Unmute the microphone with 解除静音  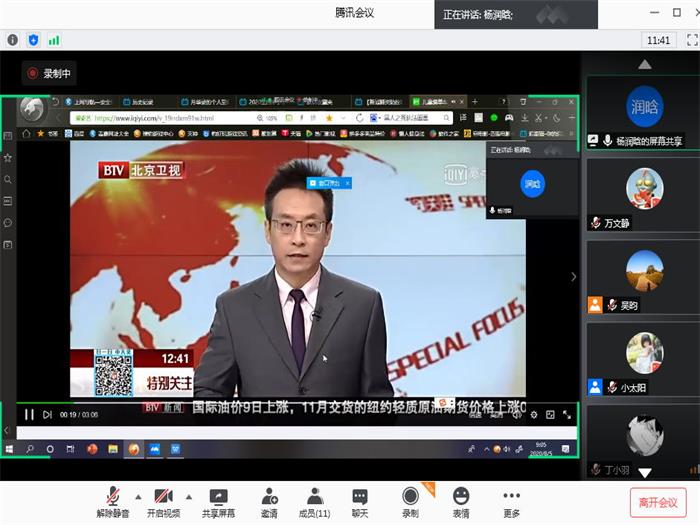(x=113, y=502)
